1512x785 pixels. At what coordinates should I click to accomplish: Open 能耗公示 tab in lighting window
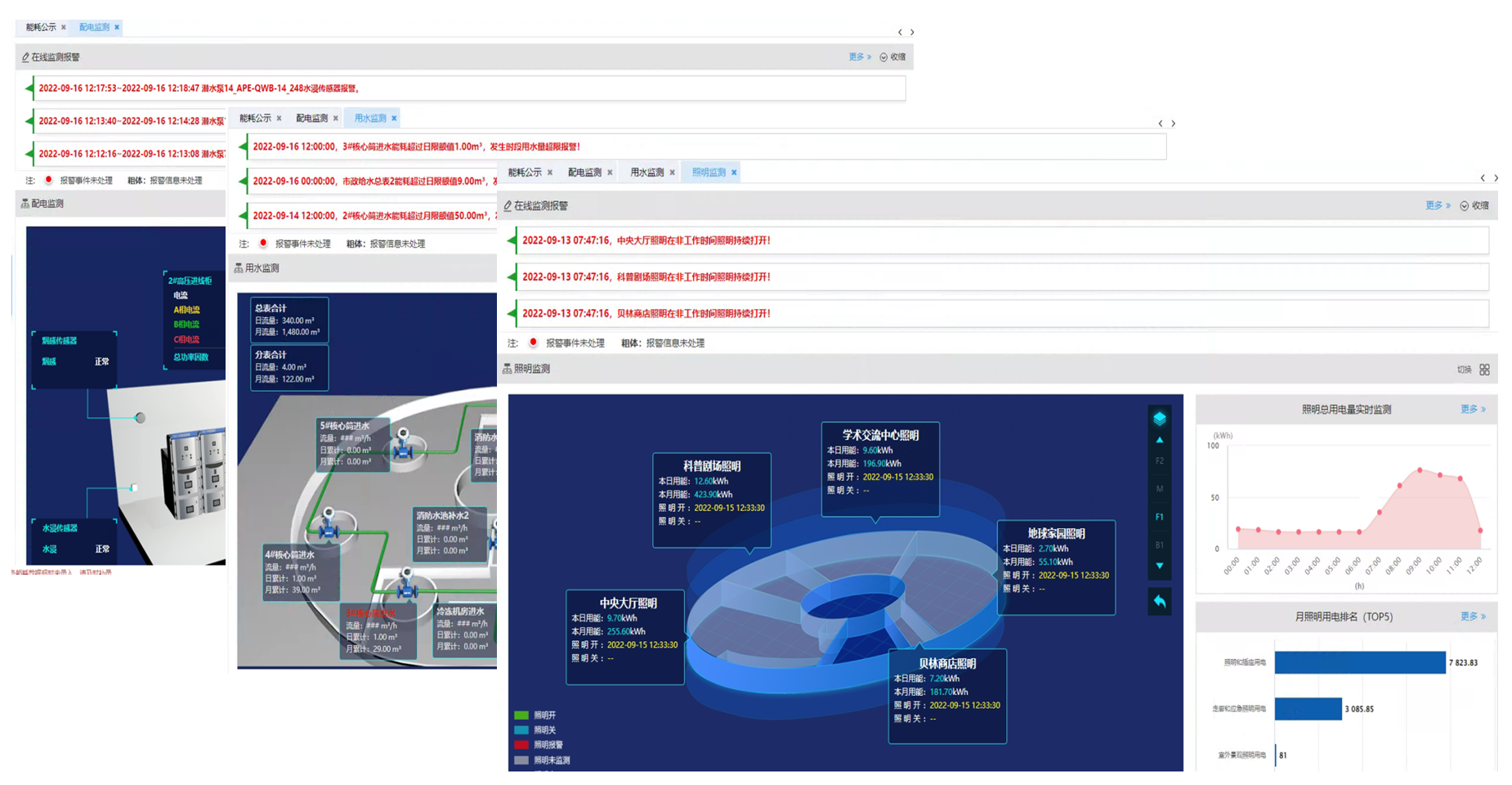coord(524,173)
